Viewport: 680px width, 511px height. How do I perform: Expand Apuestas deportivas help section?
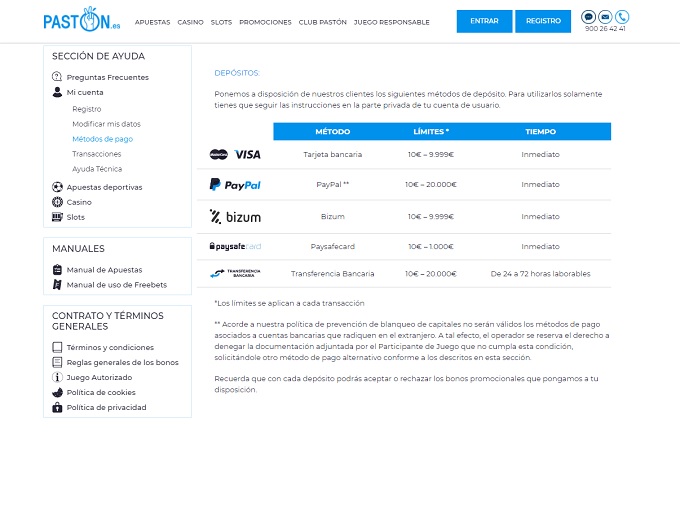[x=104, y=187]
